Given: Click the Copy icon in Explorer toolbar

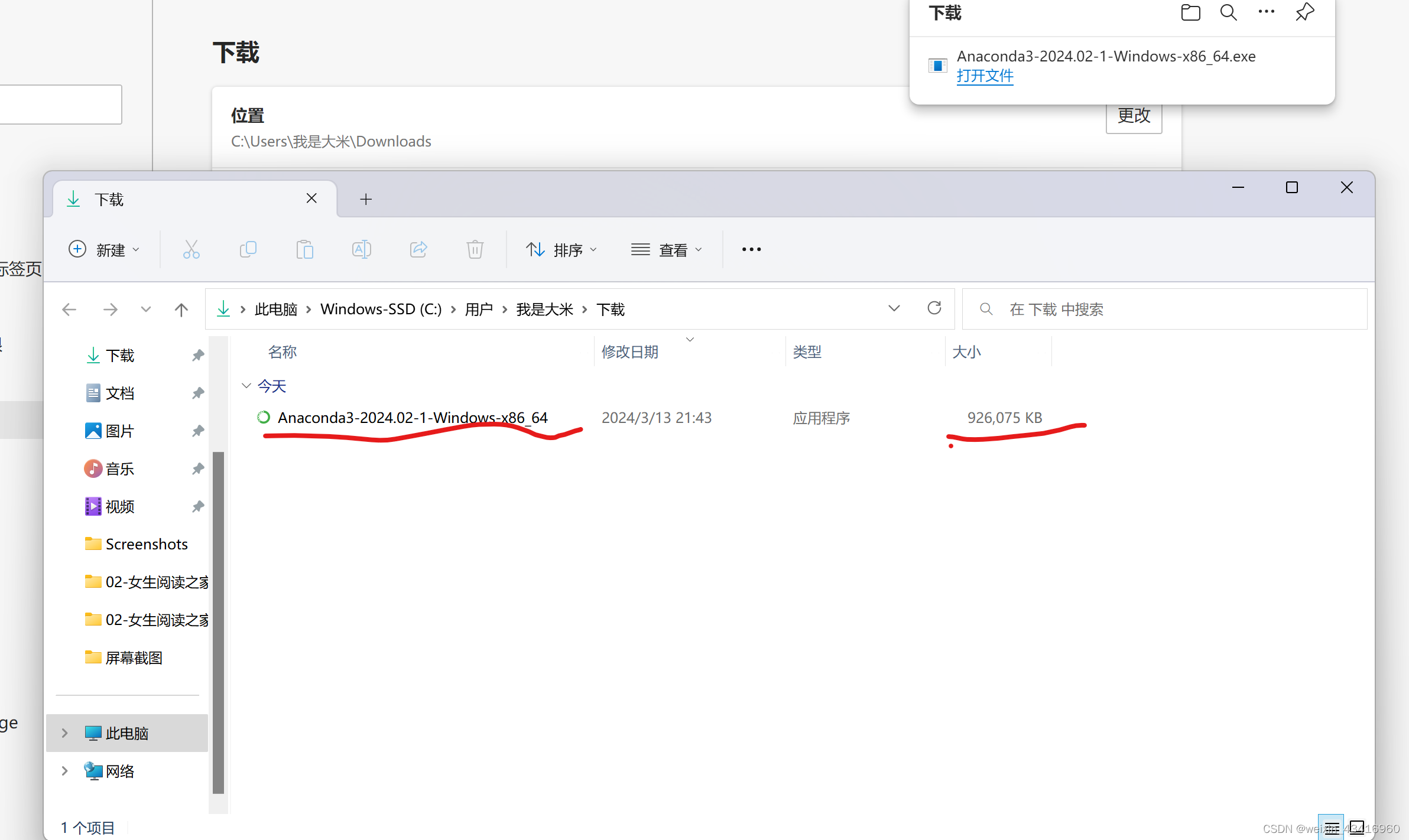Looking at the screenshot, I should coord(248,250).
